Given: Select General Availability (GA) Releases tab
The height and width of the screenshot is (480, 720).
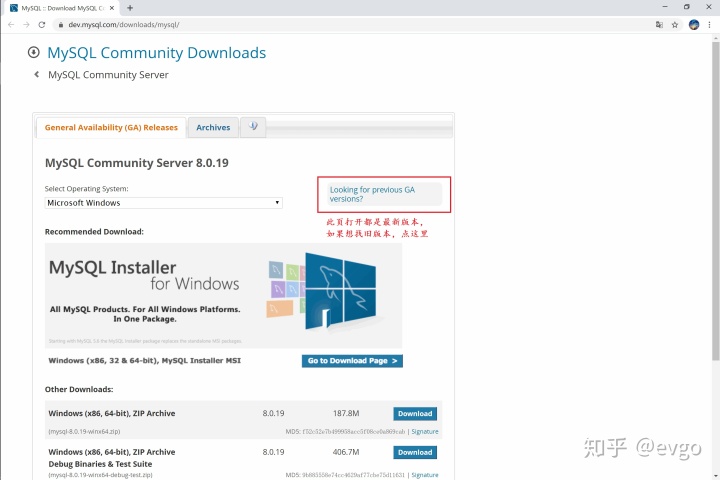Looking at the screenshot, I should pos(111,128).
